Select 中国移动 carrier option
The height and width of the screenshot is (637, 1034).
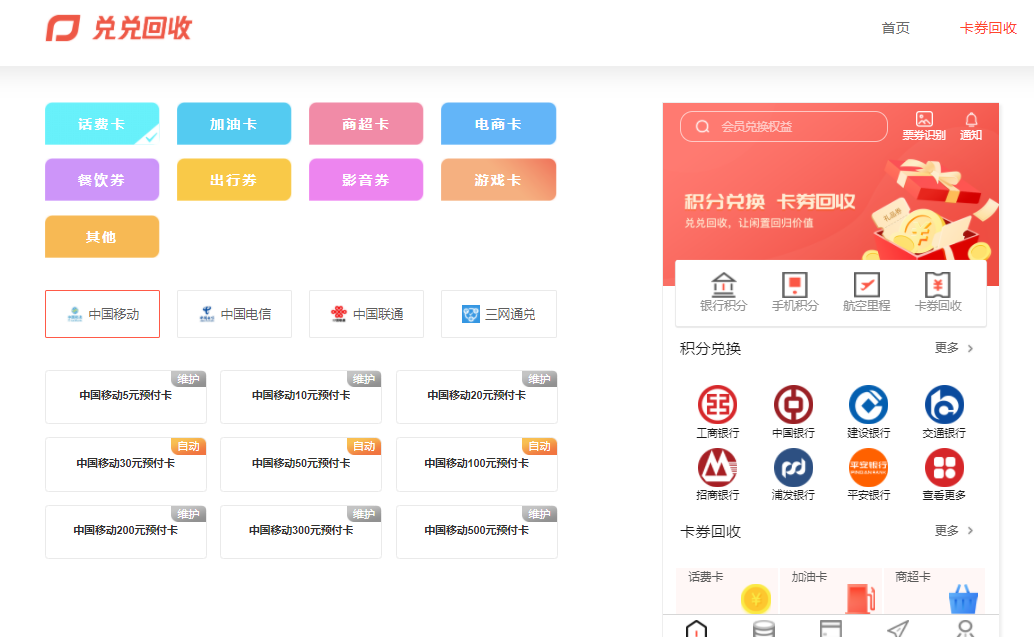pyautogui.click(x=102, y=314)
